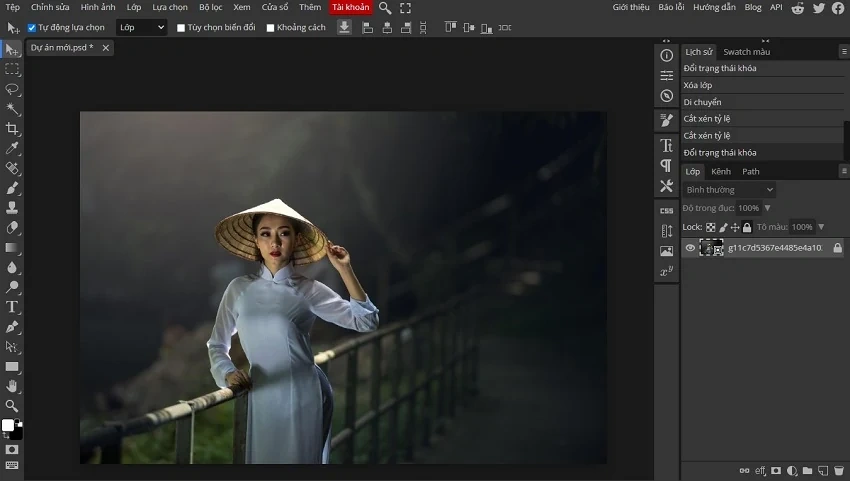Open the Bộ lọc menu
850x481 pixels.
coord(210,8)
